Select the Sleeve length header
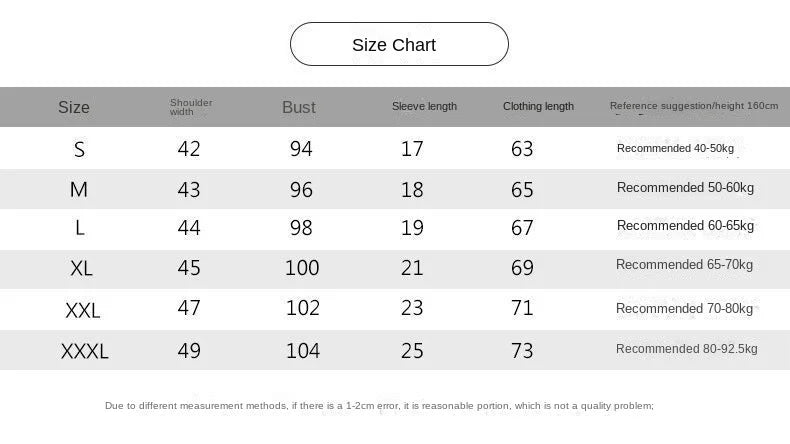Screen dimensions: 790x444 [x=424, y=106]
